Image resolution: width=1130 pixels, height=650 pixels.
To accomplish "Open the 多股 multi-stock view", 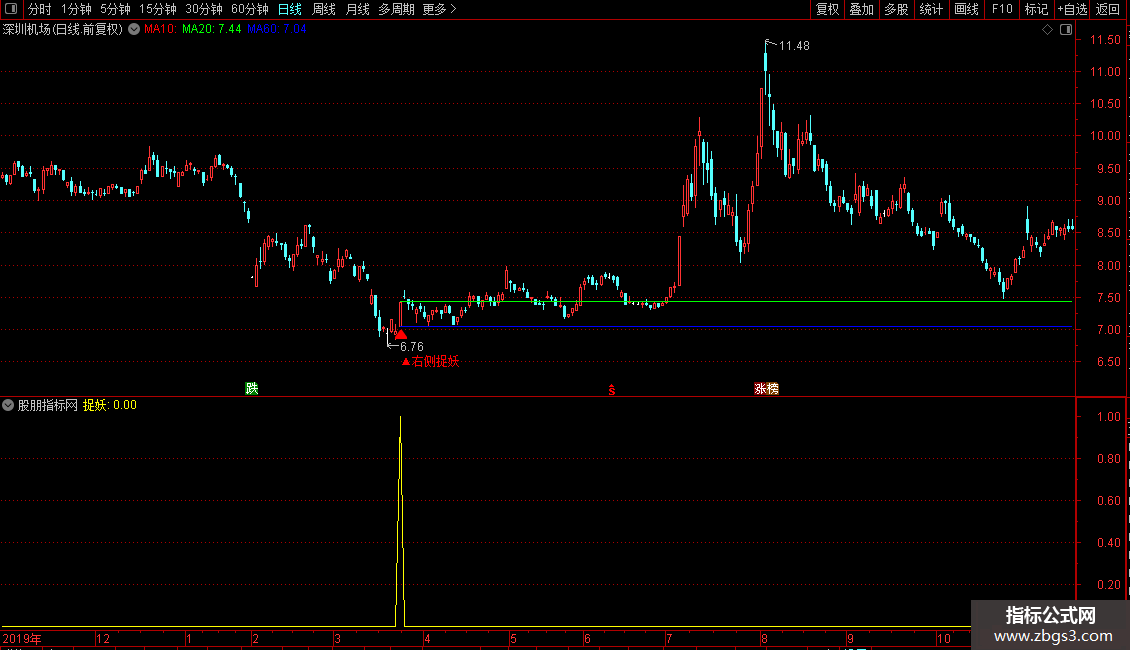I will click(x=897, y=9).
